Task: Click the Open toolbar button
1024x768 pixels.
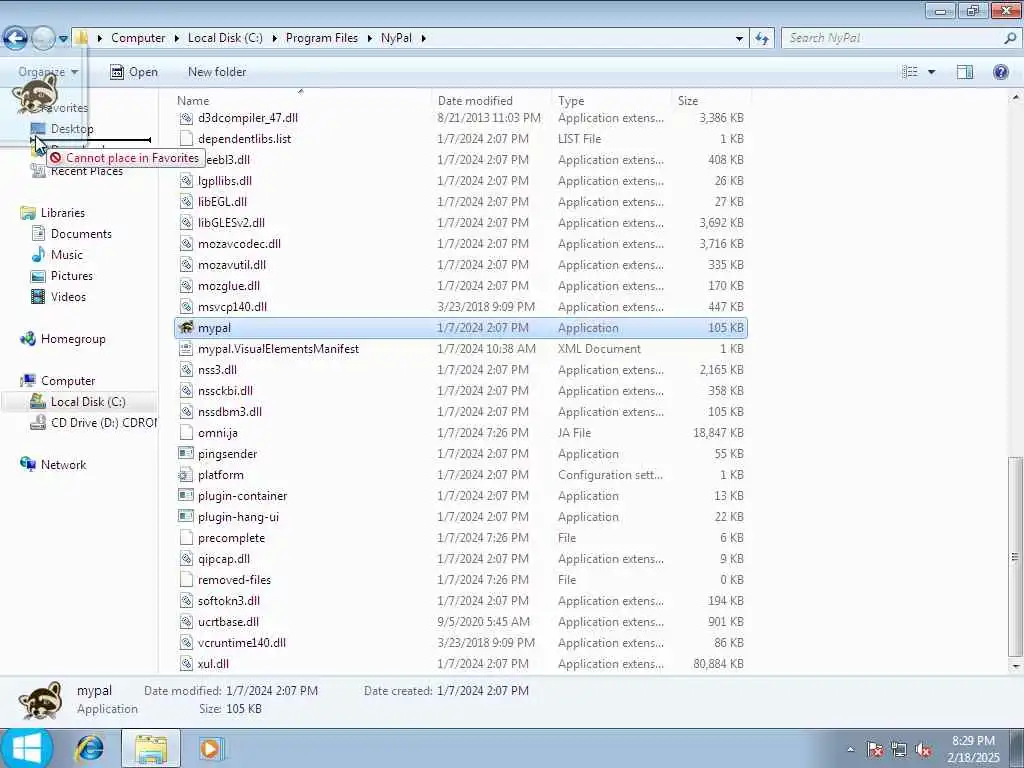Action: click(134, 72)
